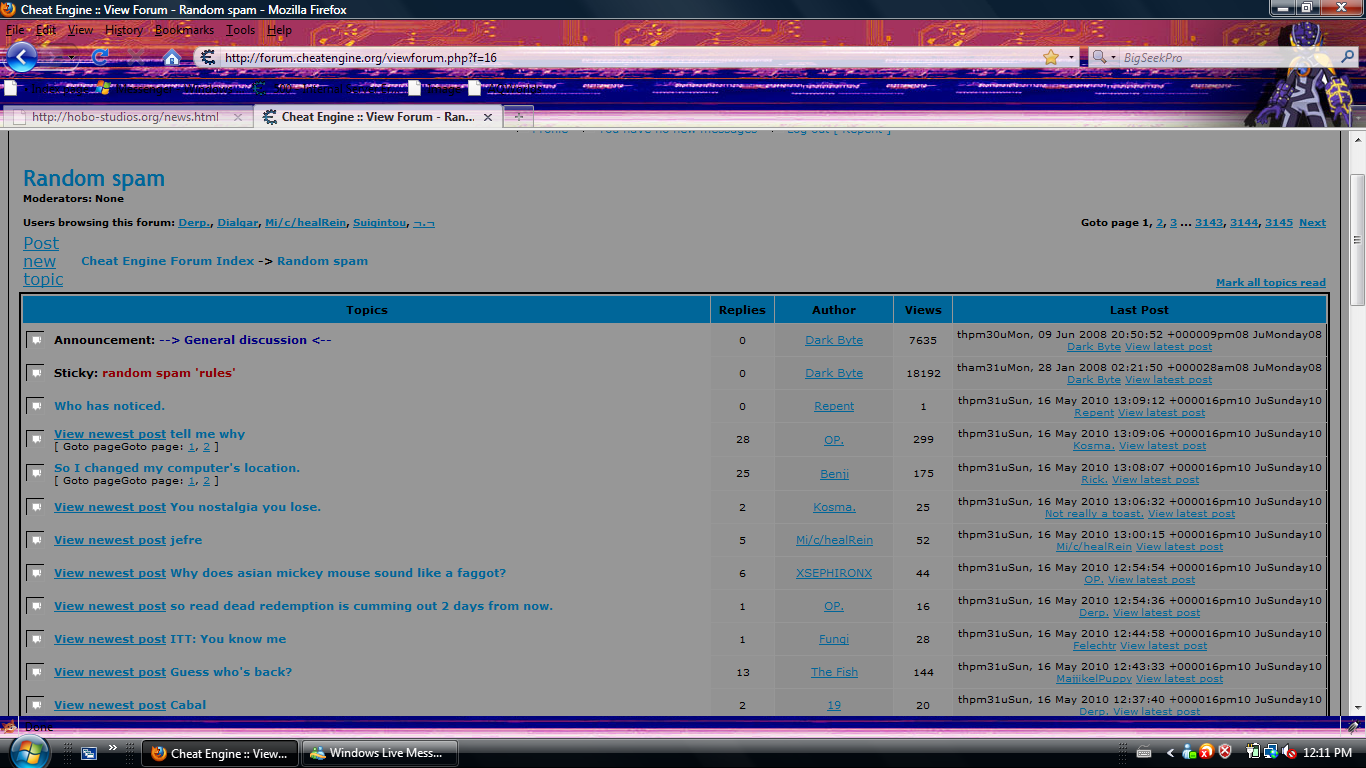Close the Cheat Engine View Forum tab
1366x768 pixels.
(488, 117)
